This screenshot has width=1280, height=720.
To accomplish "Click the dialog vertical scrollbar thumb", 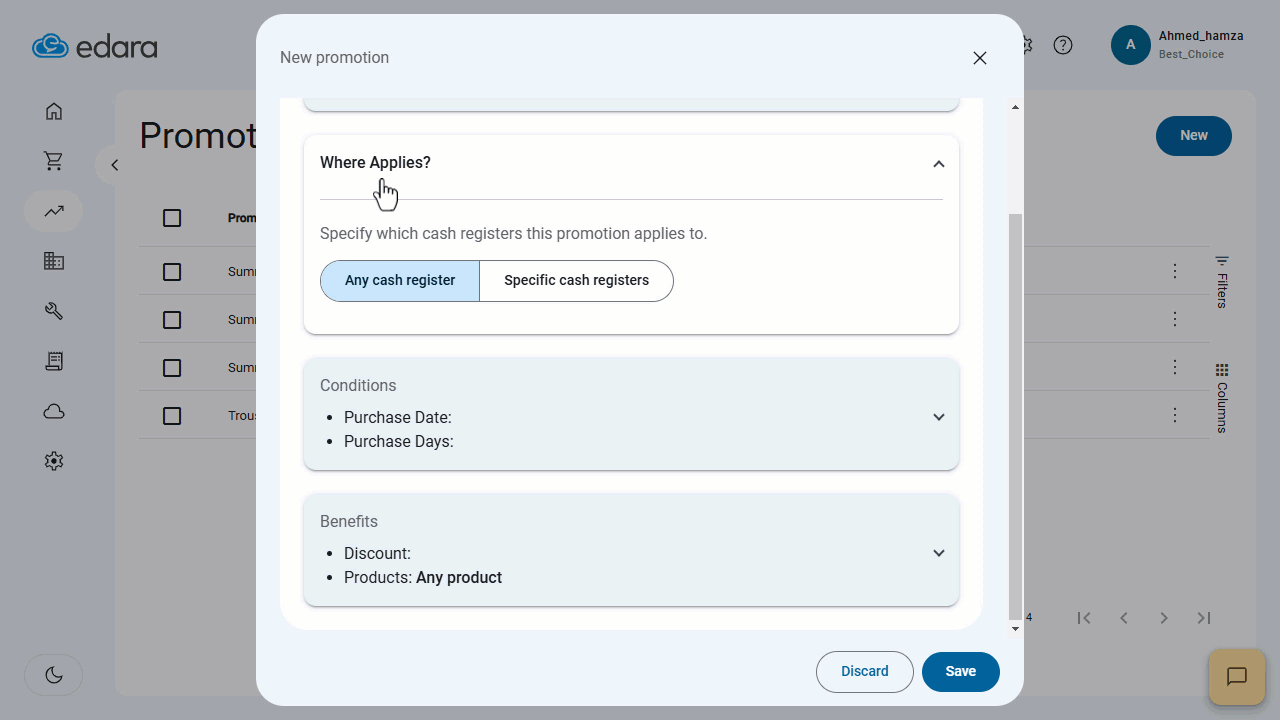I will click(x=1016, y=417).
